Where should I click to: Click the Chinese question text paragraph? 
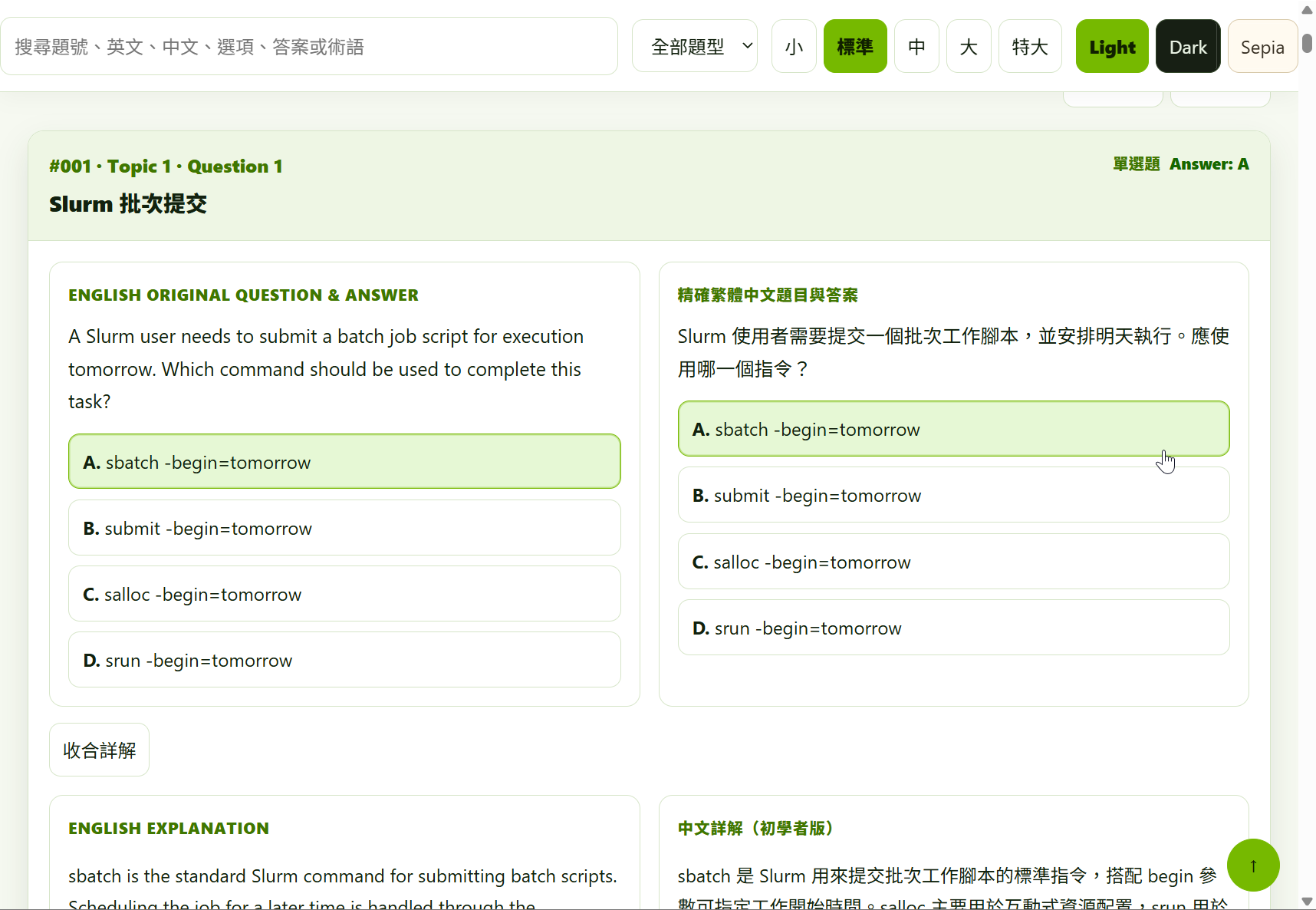pyautogui.click(x=953, y=352)
